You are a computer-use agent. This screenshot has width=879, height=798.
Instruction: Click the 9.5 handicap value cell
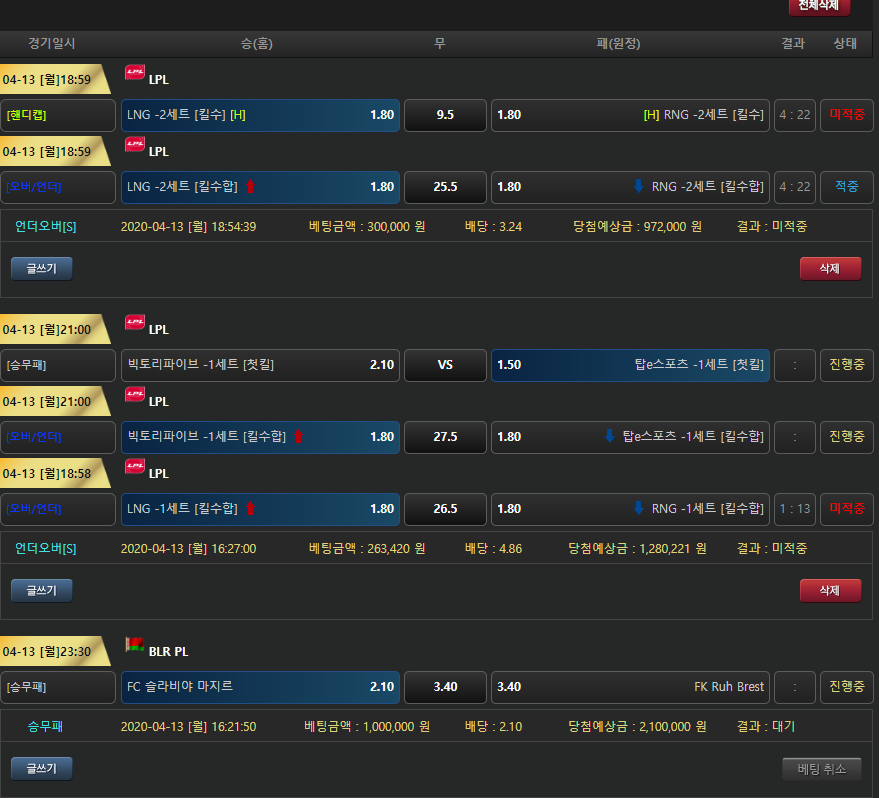(x=445, y=115)
